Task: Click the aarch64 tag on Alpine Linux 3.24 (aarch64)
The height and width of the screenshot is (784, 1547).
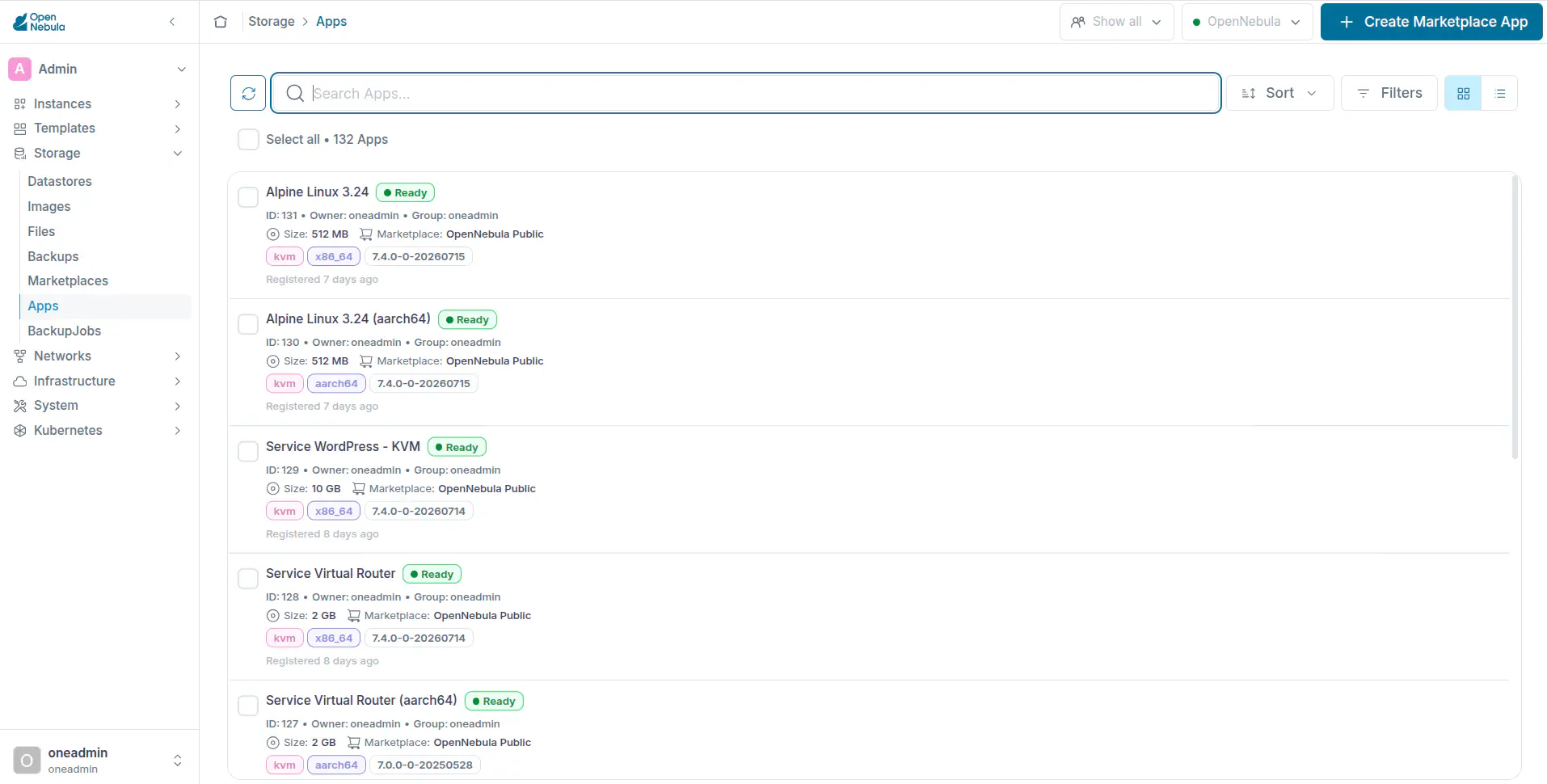Action: [336, 384]
